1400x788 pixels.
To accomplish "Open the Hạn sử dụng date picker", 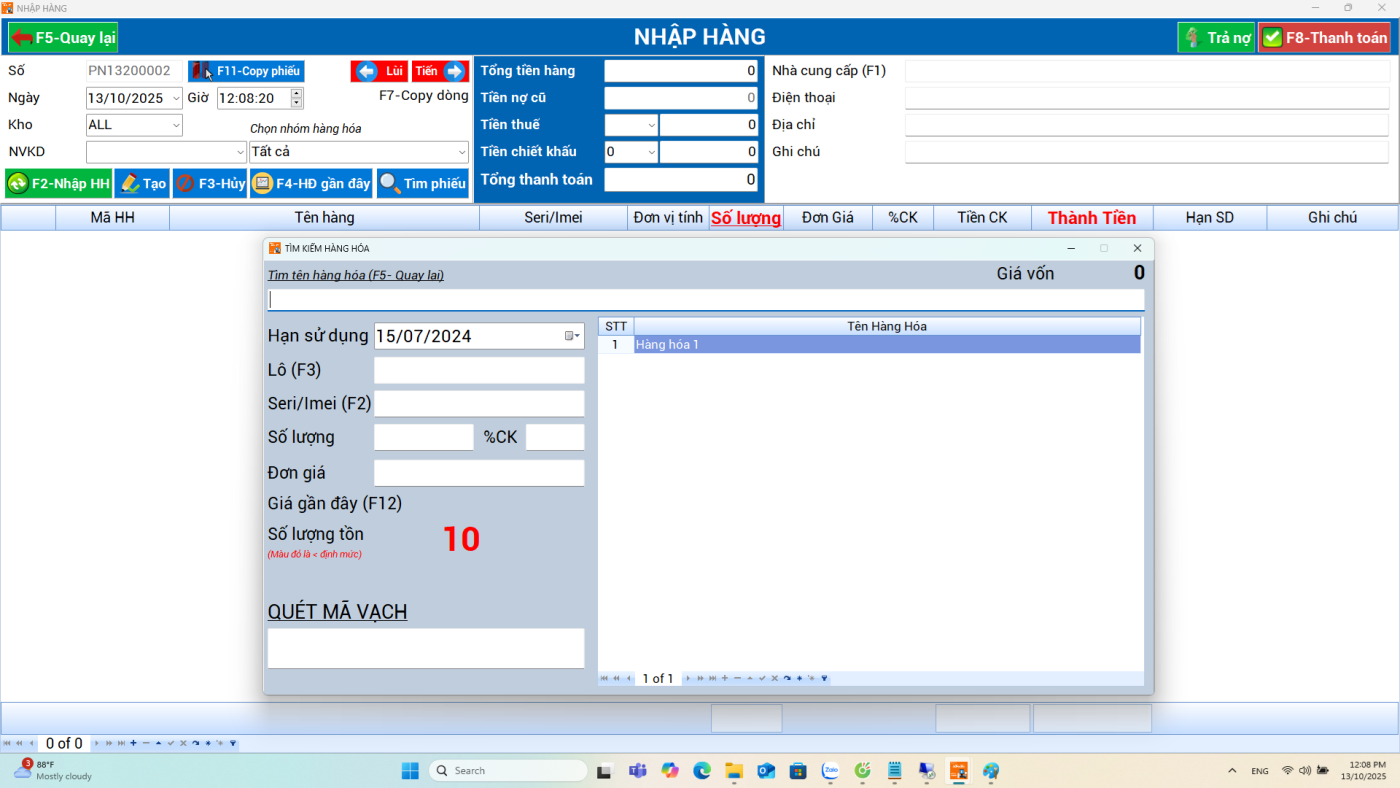I will [x=572, y=336].
